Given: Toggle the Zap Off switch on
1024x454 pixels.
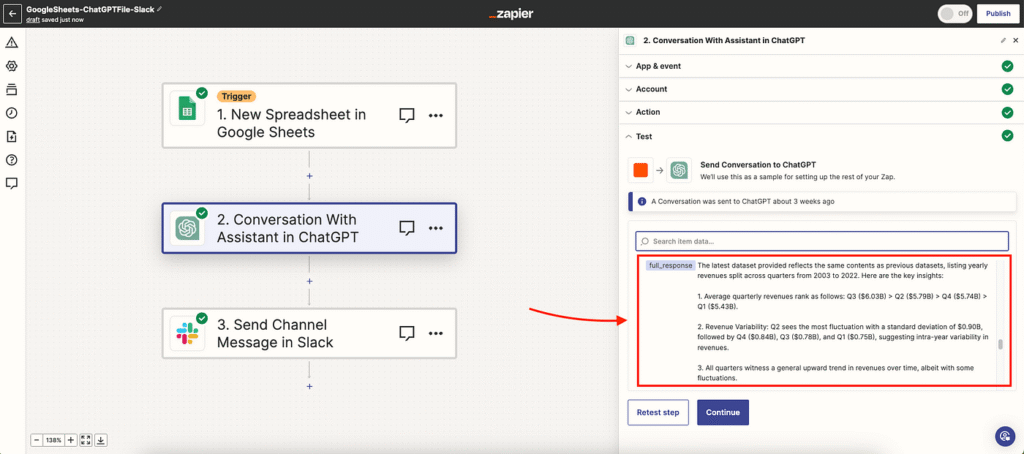Looking at the screenshot, I should 955,14.
